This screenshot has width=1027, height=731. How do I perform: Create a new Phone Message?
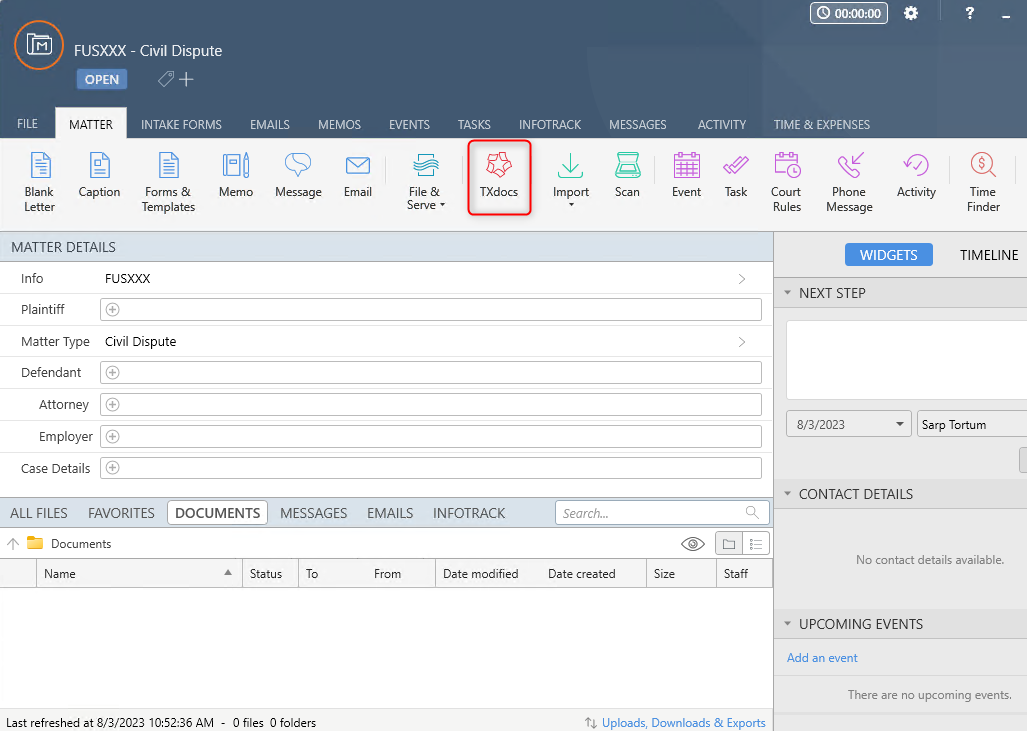point(849,180)
